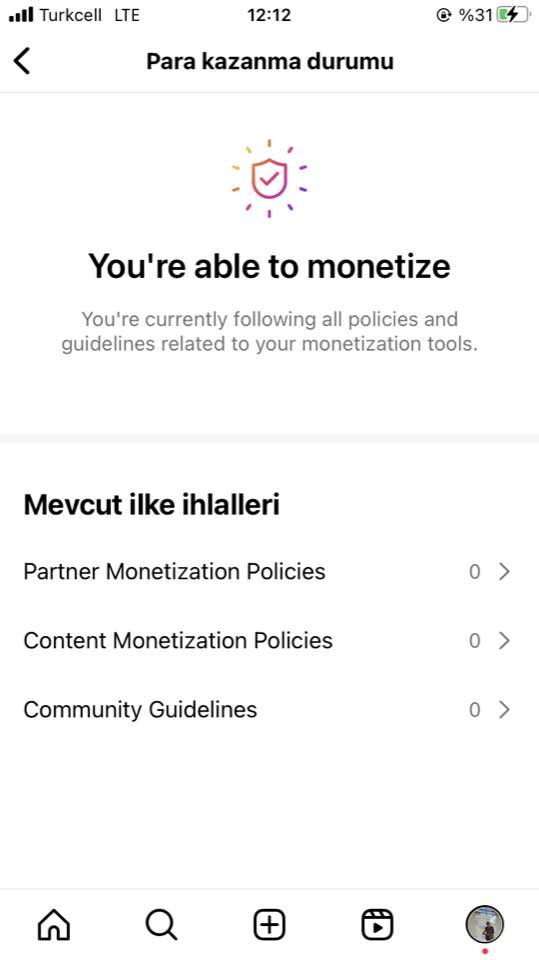
Task: Open the Search magnifier tab
Action: [162, 924]
